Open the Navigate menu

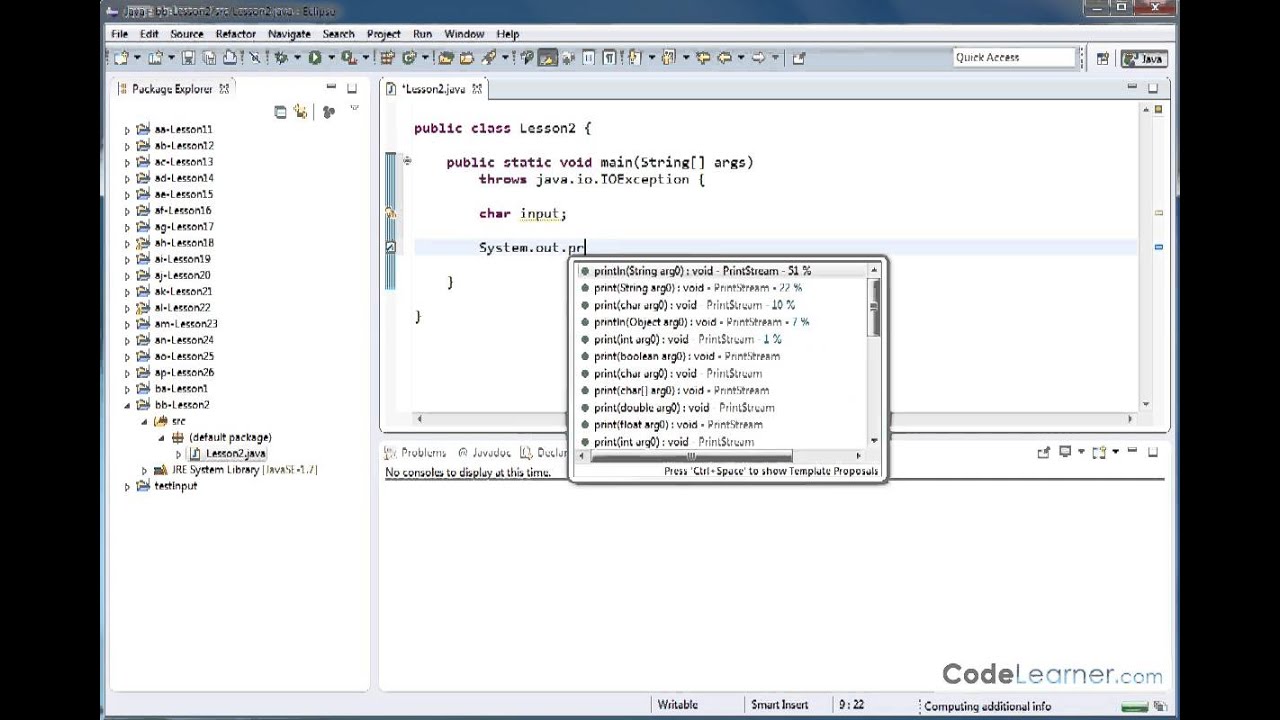click(289, 34)
